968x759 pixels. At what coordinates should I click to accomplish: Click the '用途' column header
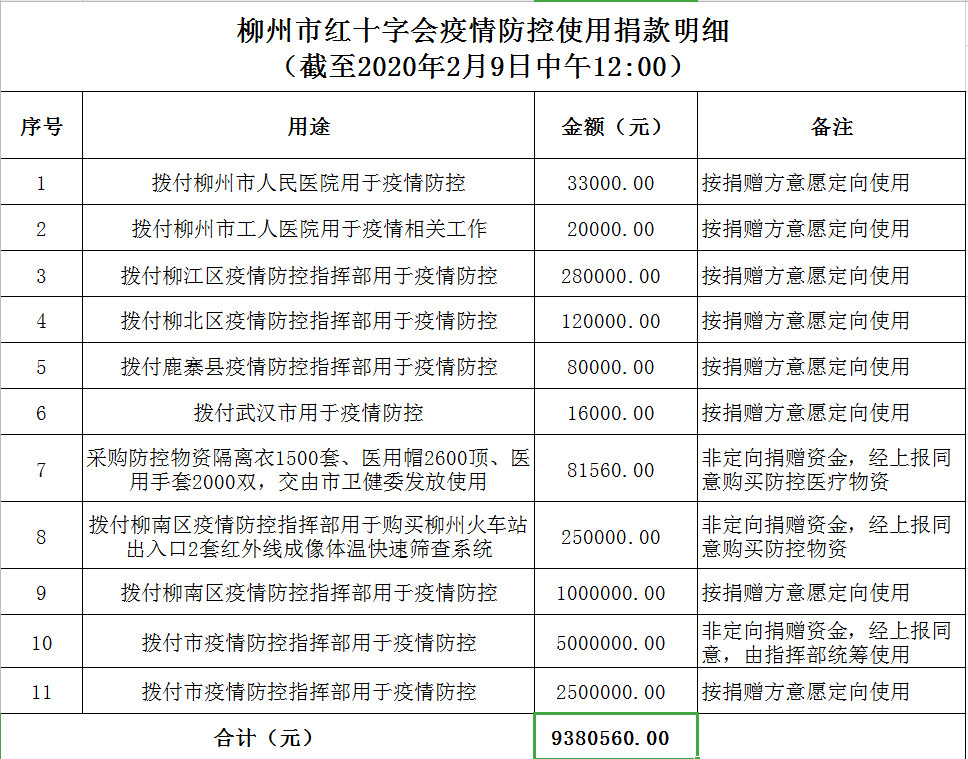point(309,126)
